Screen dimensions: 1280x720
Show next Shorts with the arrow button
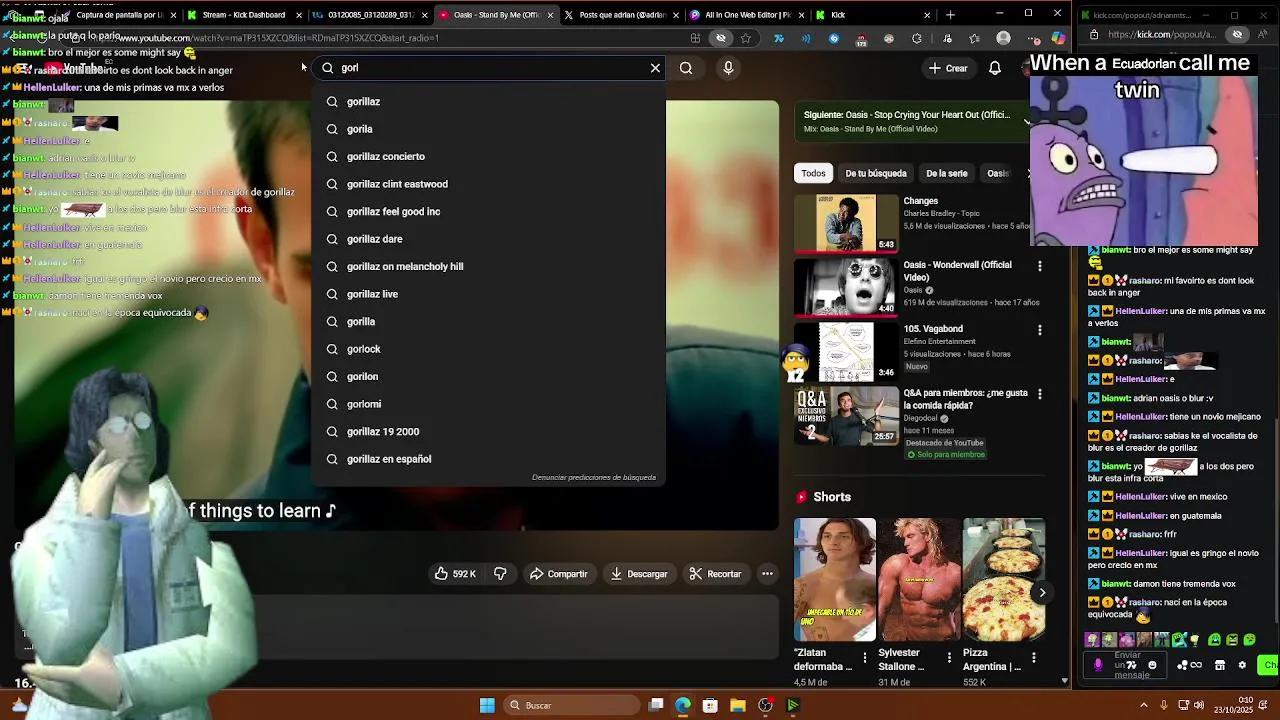[x=1042, y=593]
